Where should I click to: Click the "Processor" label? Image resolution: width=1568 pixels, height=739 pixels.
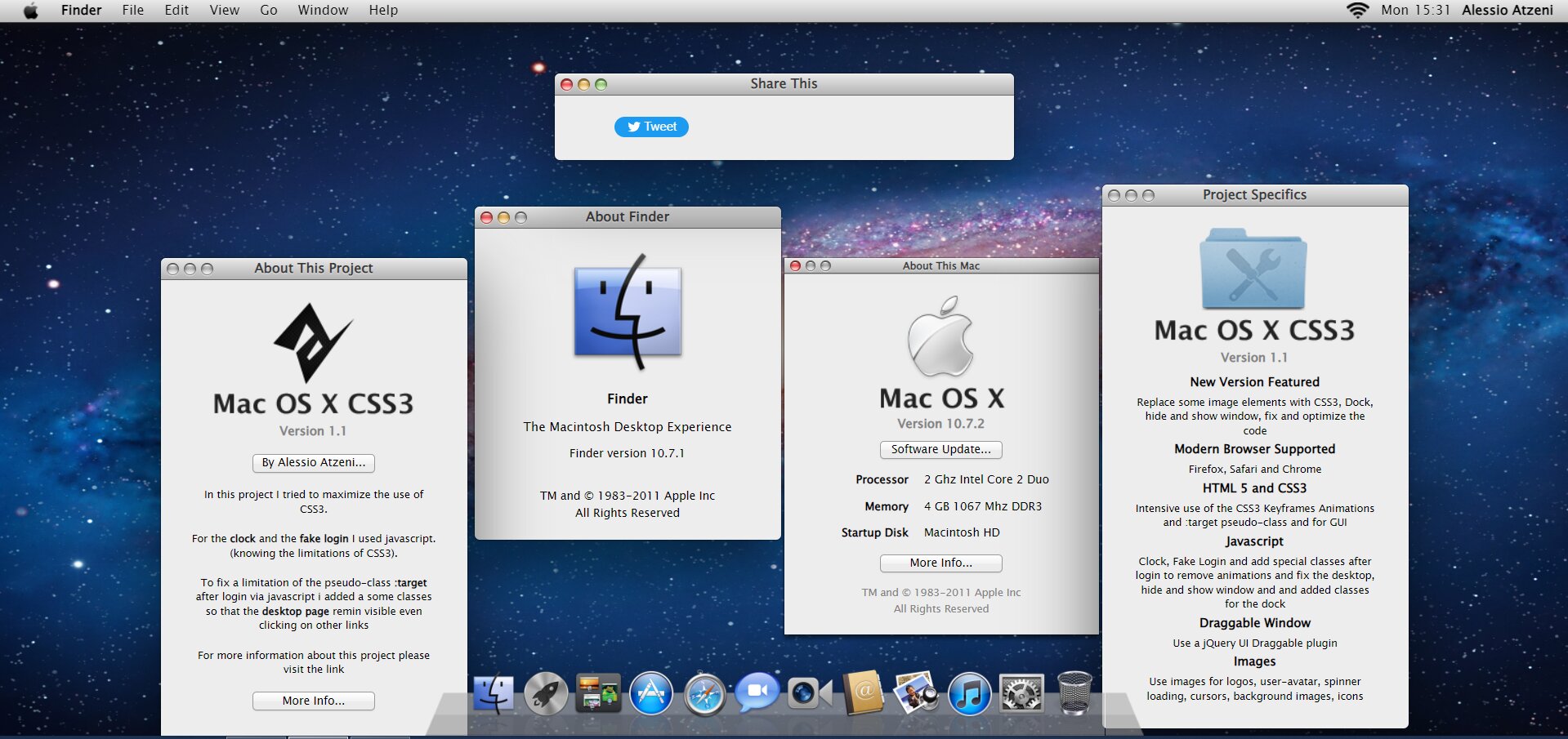pyautogui.click(x=882, y=479)
